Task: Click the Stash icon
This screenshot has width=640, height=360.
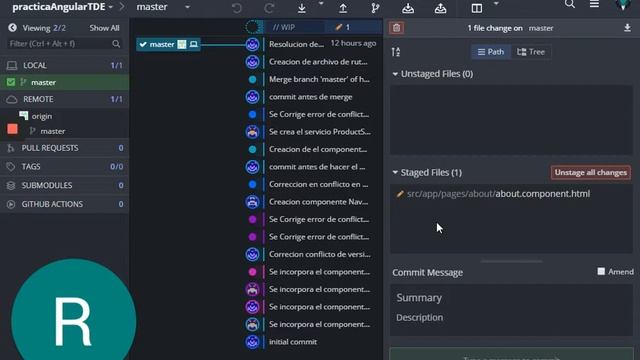Action: tap(408, 8)
